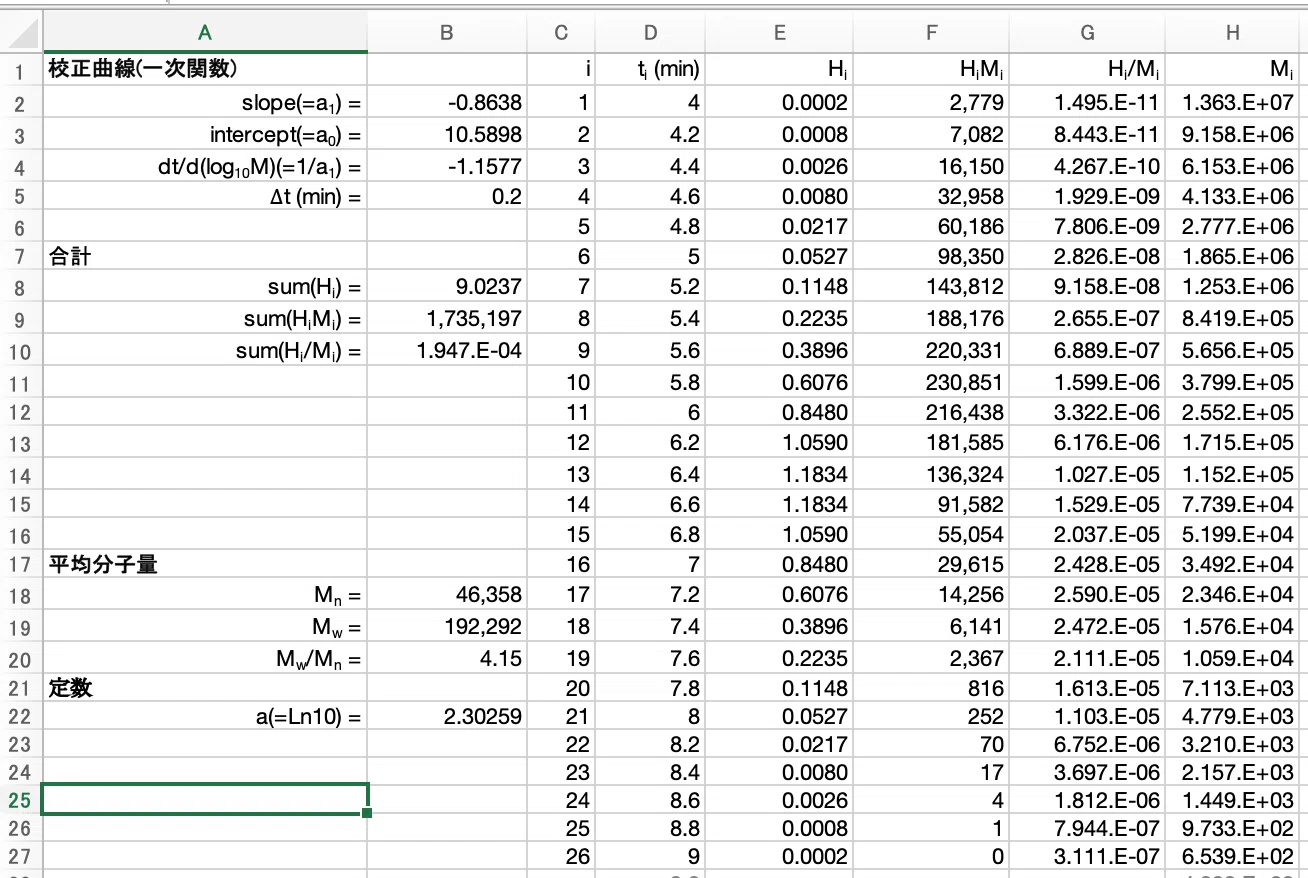Select Mn value 46,358
The image size is (1308, 878).
[447, 596]
